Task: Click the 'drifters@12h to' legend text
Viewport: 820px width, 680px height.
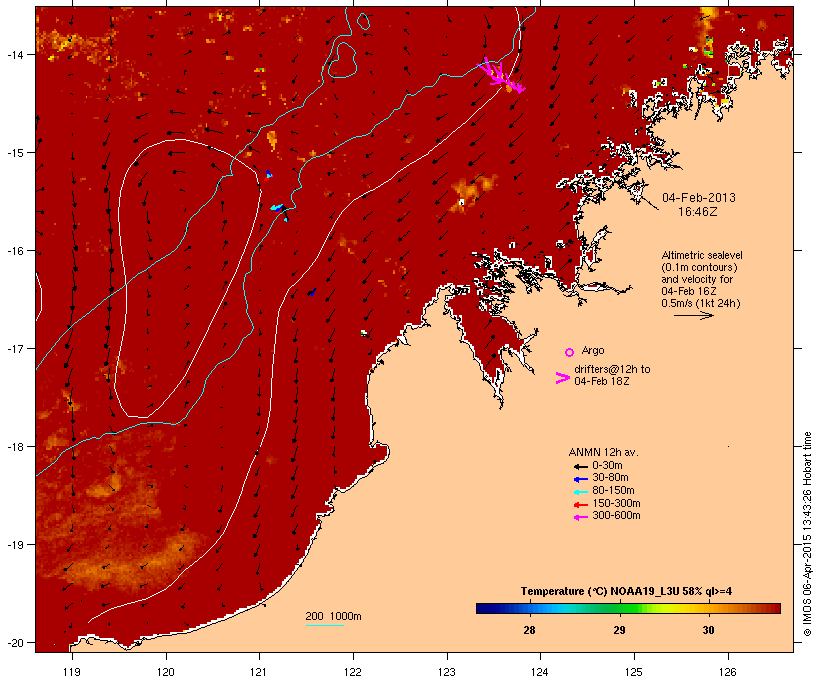Action: click(x=612, y=369)
